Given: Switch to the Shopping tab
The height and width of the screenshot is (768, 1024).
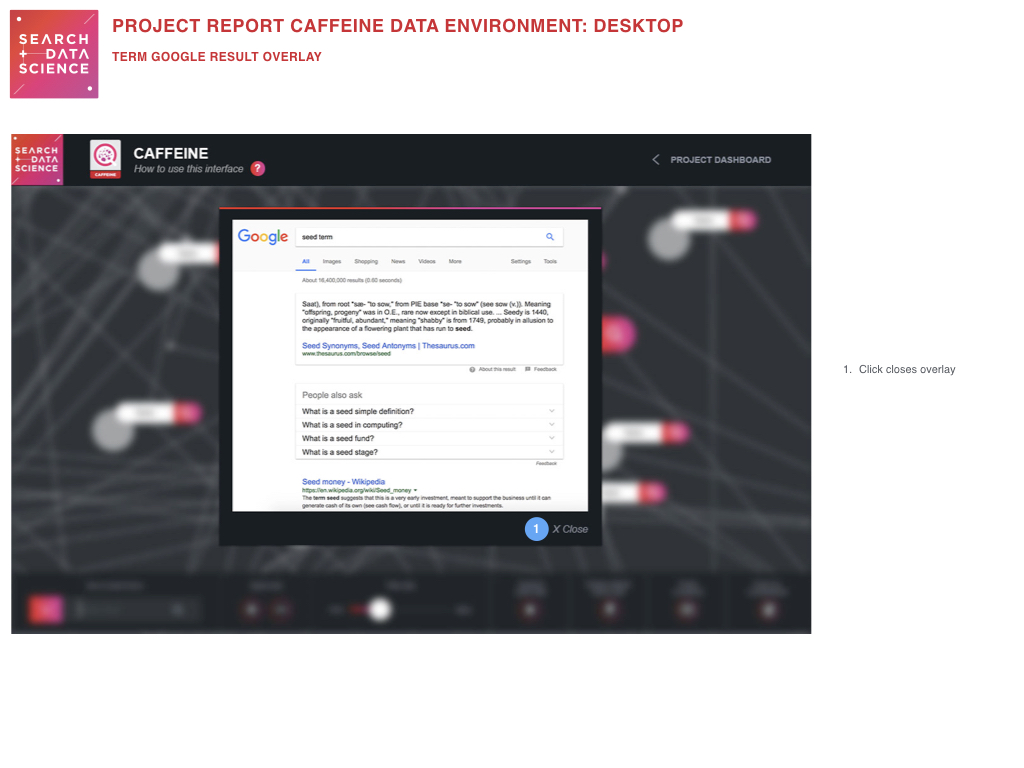Looking at the screenshot, I should coord(366,261).
